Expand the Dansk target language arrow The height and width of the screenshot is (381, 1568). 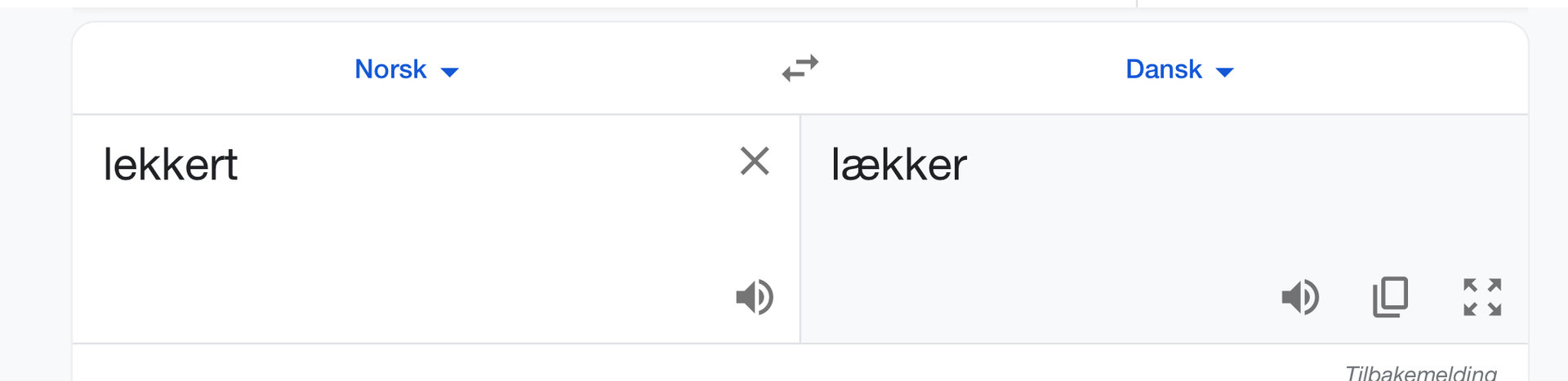pos(1224,72)
